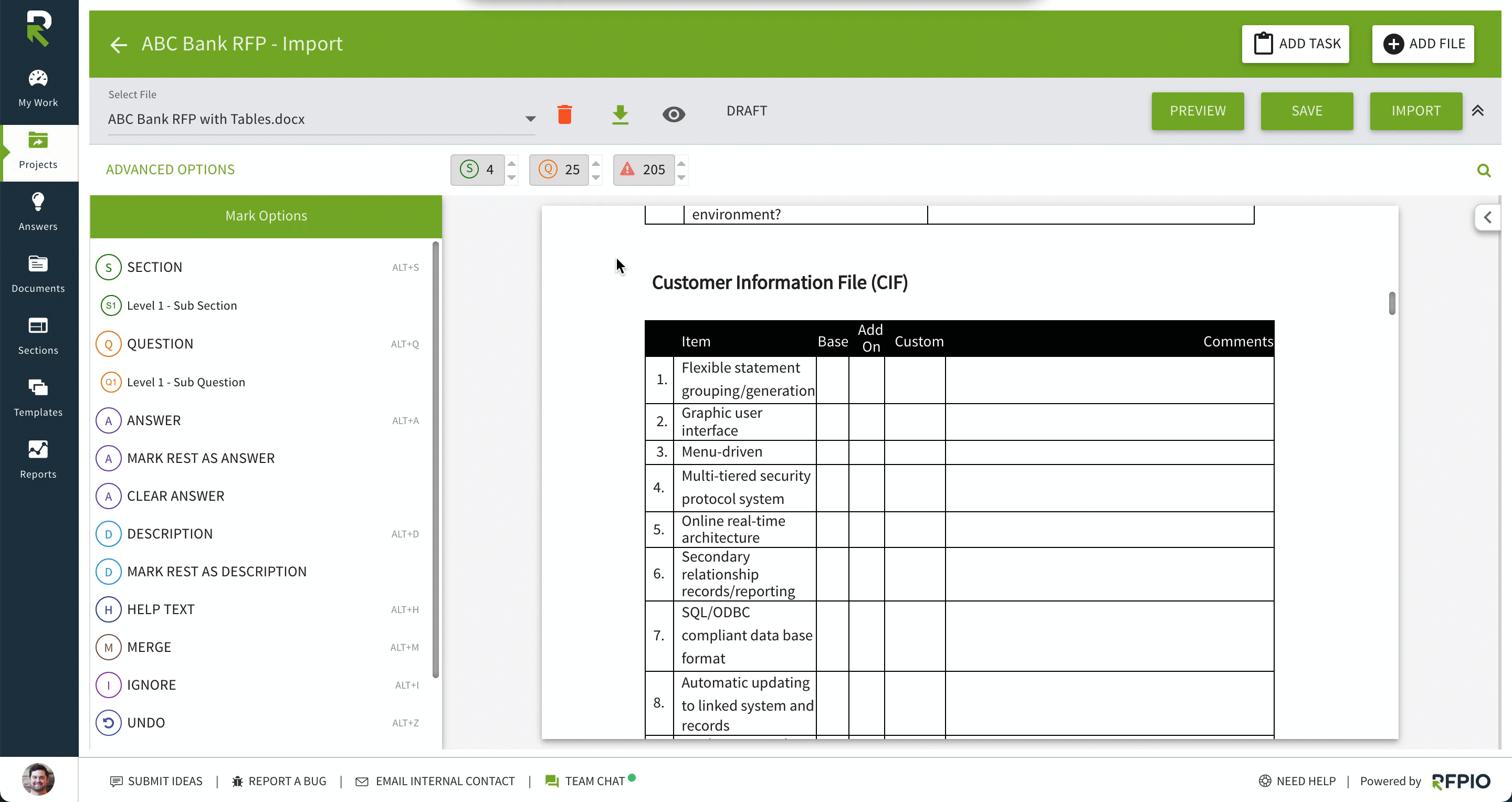The image size is (1512, 802).
Task: Click the ADD TASK button
Action: (x=1295, y=44)
